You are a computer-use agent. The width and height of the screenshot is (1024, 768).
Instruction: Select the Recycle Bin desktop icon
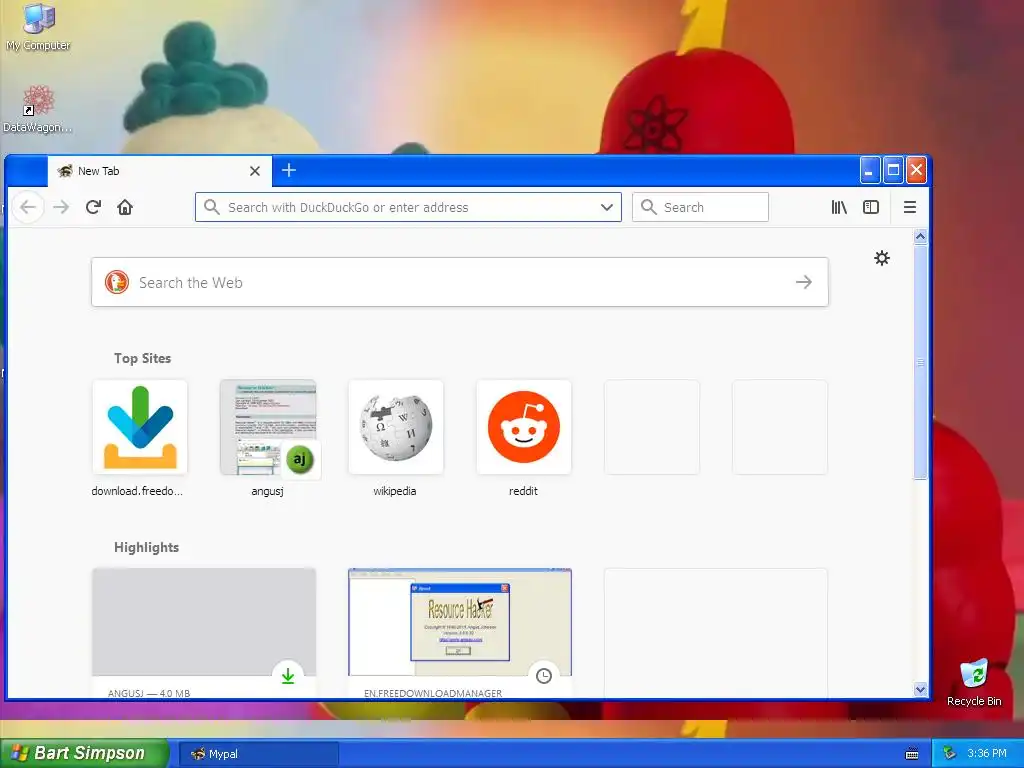974,683
